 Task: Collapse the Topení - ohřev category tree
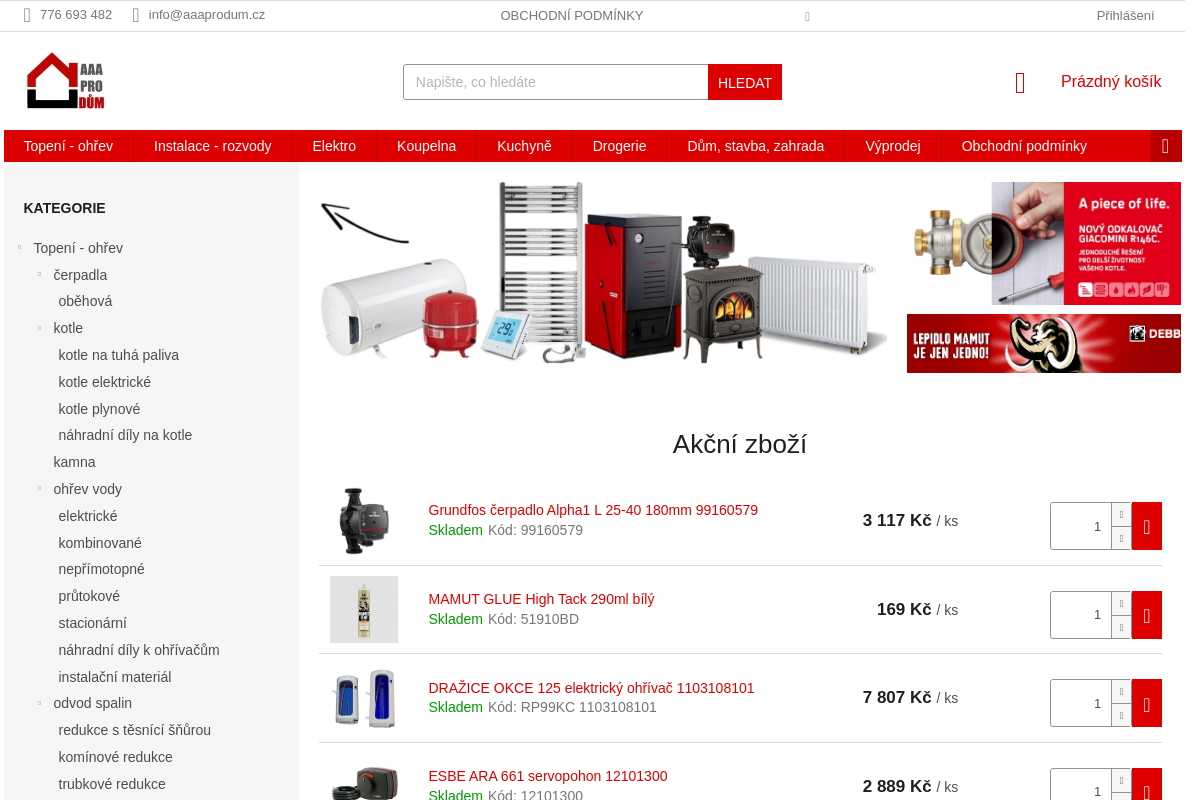click(20, 247)
